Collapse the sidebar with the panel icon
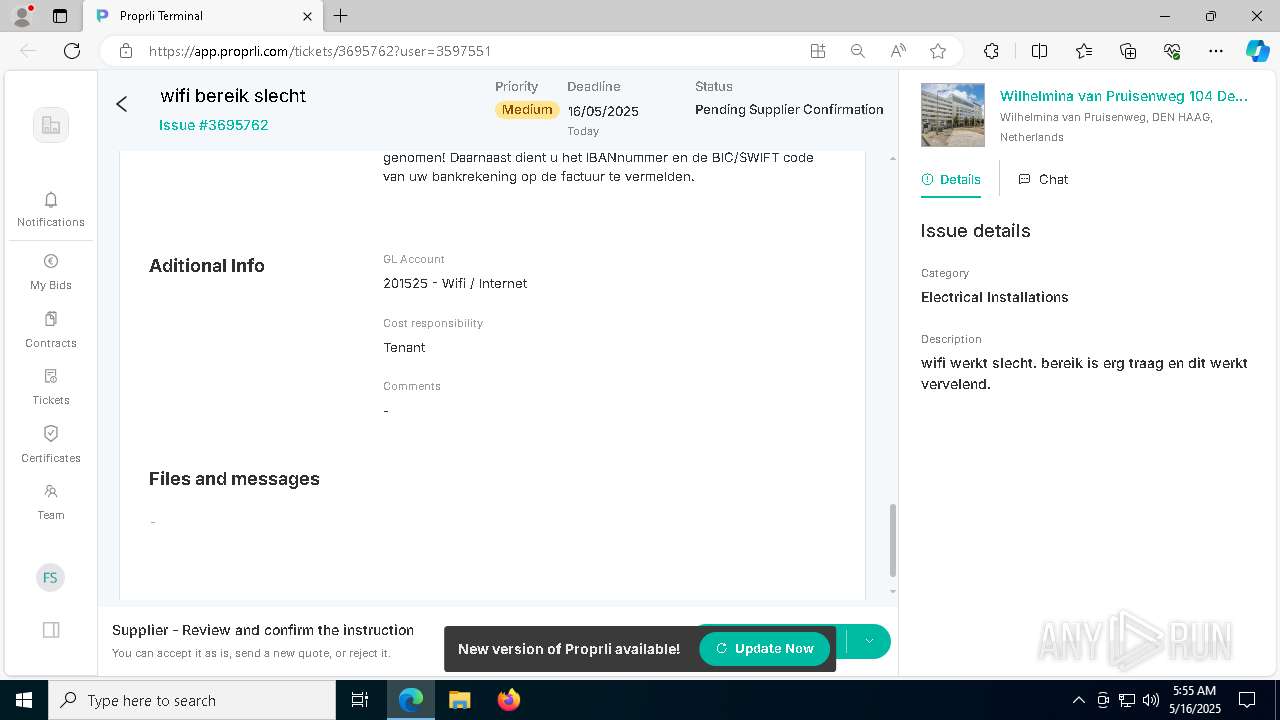 (51, 630)
